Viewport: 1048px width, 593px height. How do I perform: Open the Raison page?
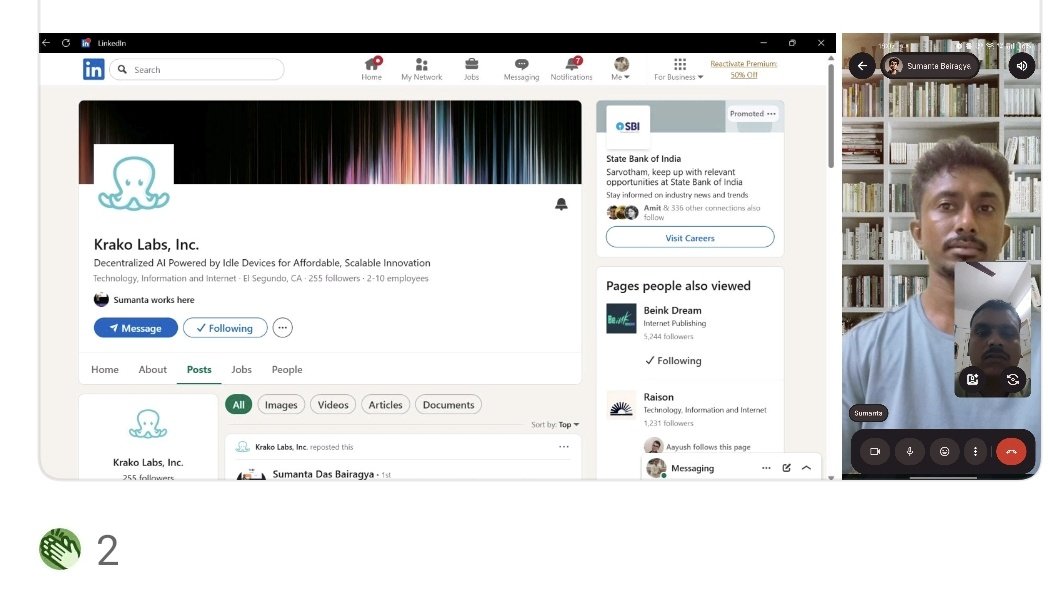(x=658, y=397)
